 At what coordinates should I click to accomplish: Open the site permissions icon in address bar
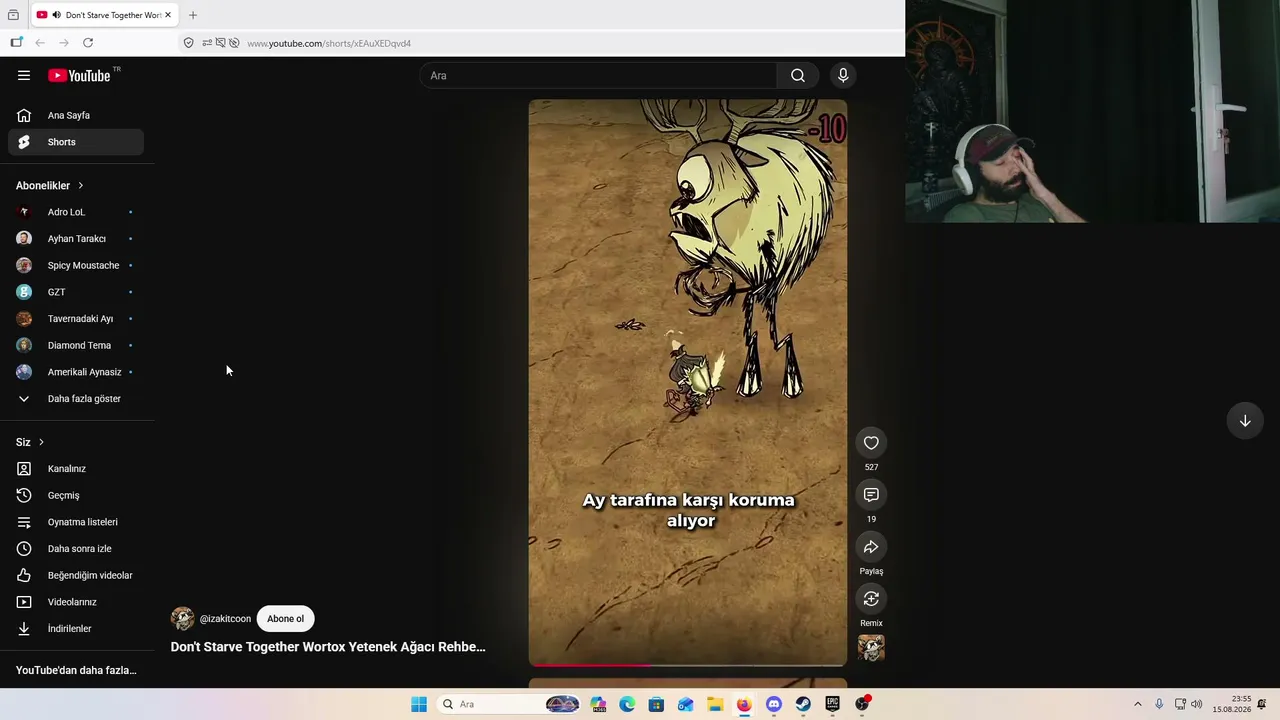(x=207, y=43)
